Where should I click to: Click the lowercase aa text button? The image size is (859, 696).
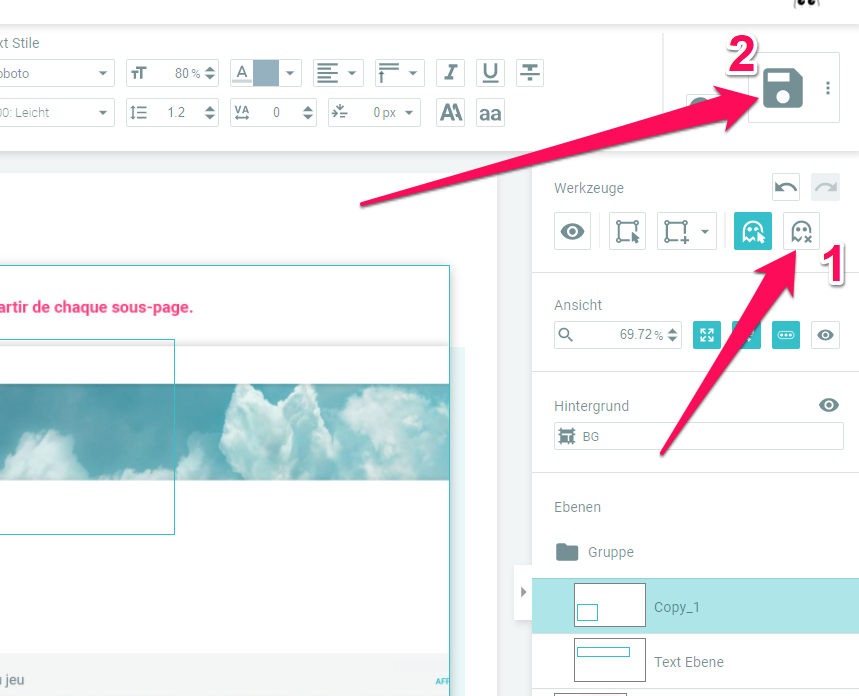coord(490,113)
